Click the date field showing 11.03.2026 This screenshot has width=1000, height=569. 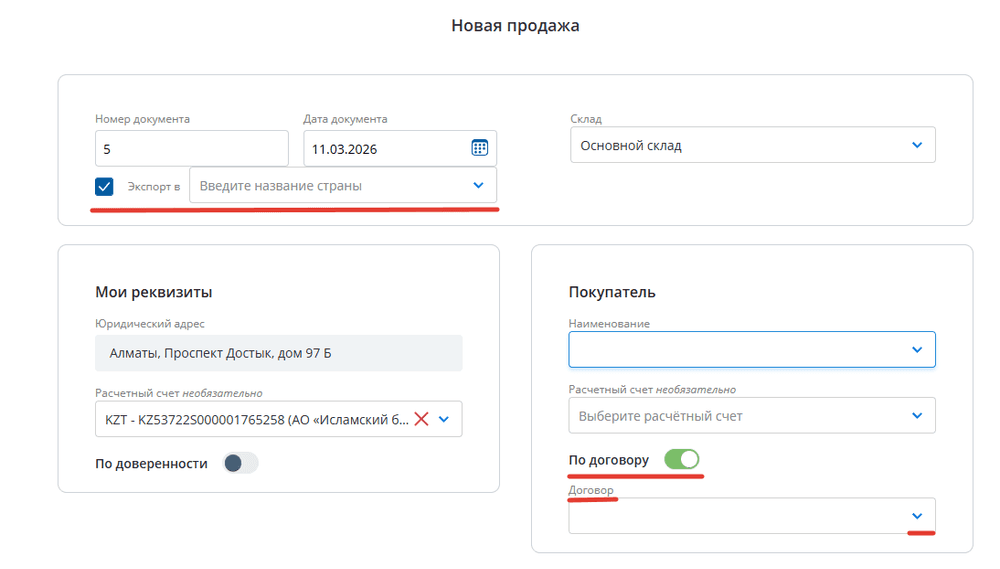tap(385, 149)
